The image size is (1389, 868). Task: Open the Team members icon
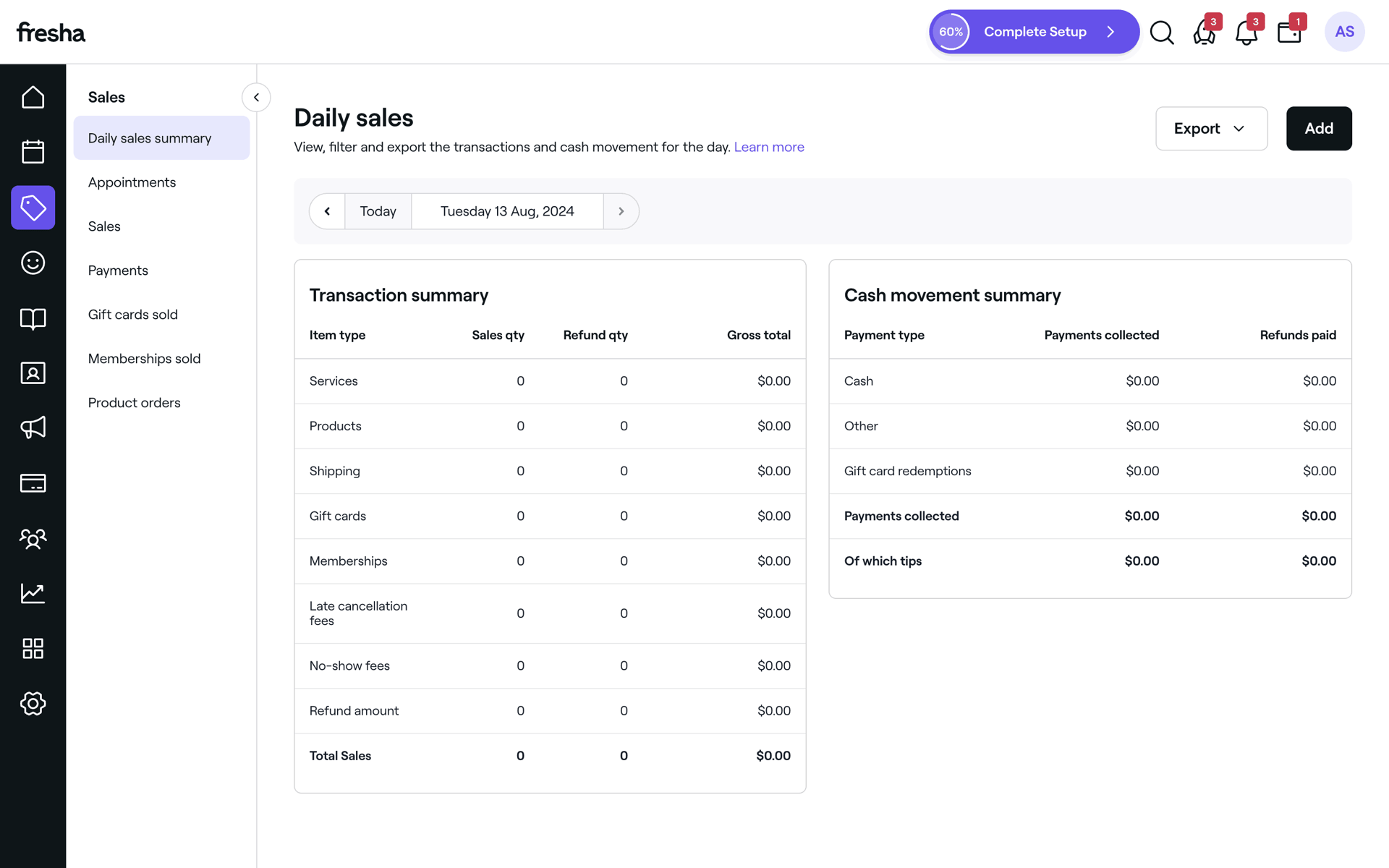point(33,538)
